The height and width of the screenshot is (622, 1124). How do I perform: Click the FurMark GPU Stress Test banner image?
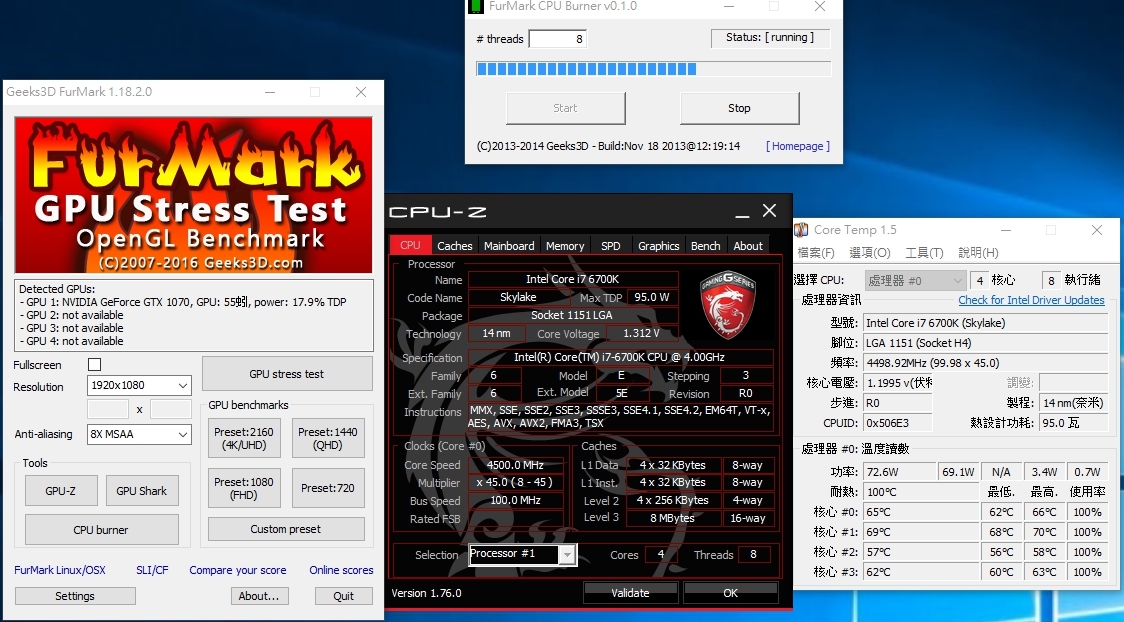[x=194, y=195]
